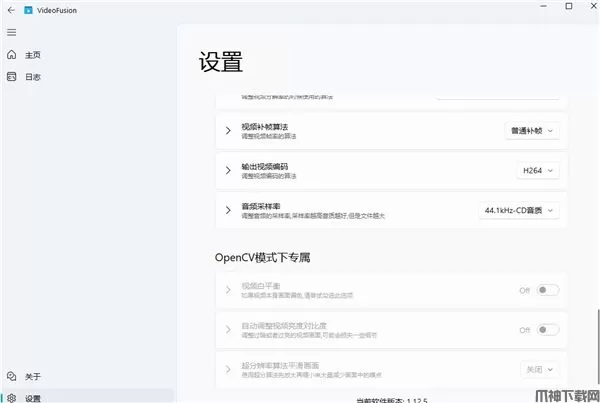
Task: Open the 关闭 dropdown for 超分辨率算法平滑画面
Action: 538,369
